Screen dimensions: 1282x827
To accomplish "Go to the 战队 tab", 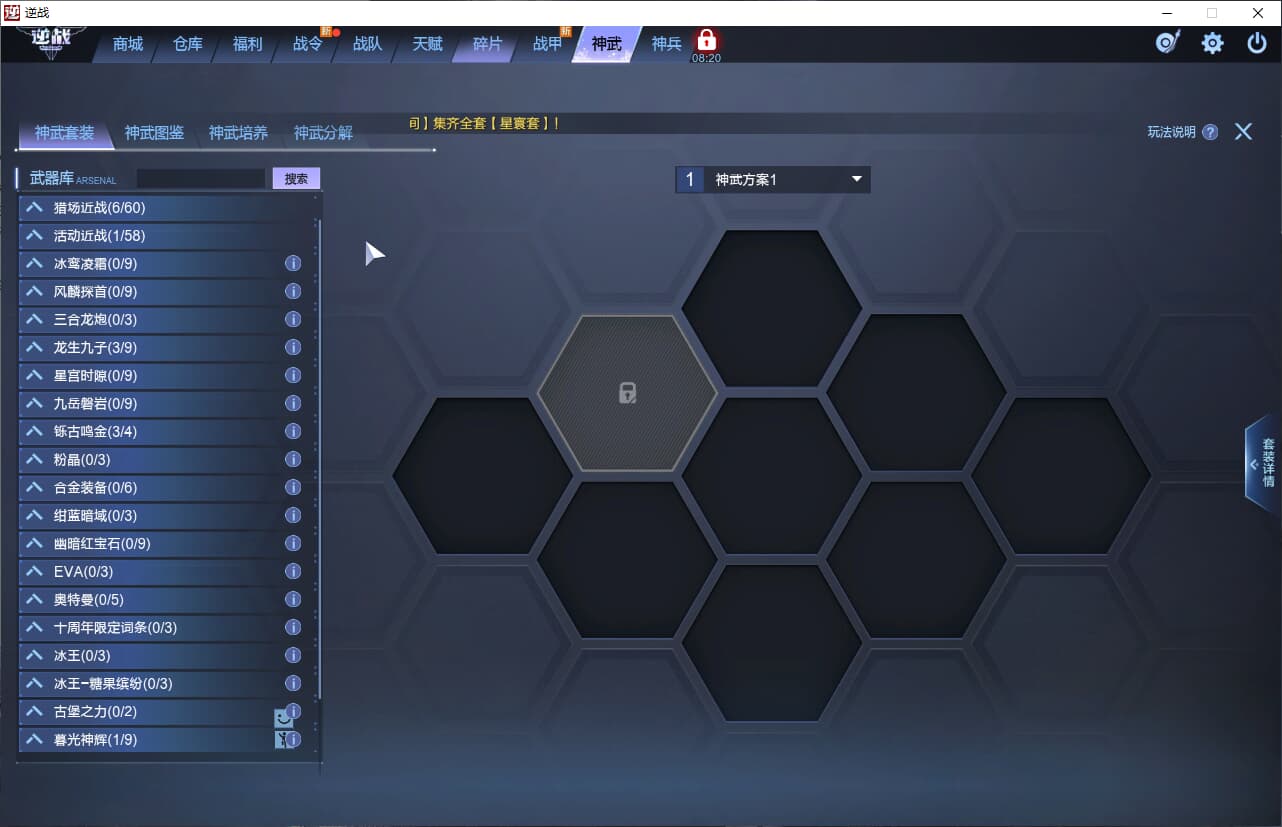I will click(368, 44).
